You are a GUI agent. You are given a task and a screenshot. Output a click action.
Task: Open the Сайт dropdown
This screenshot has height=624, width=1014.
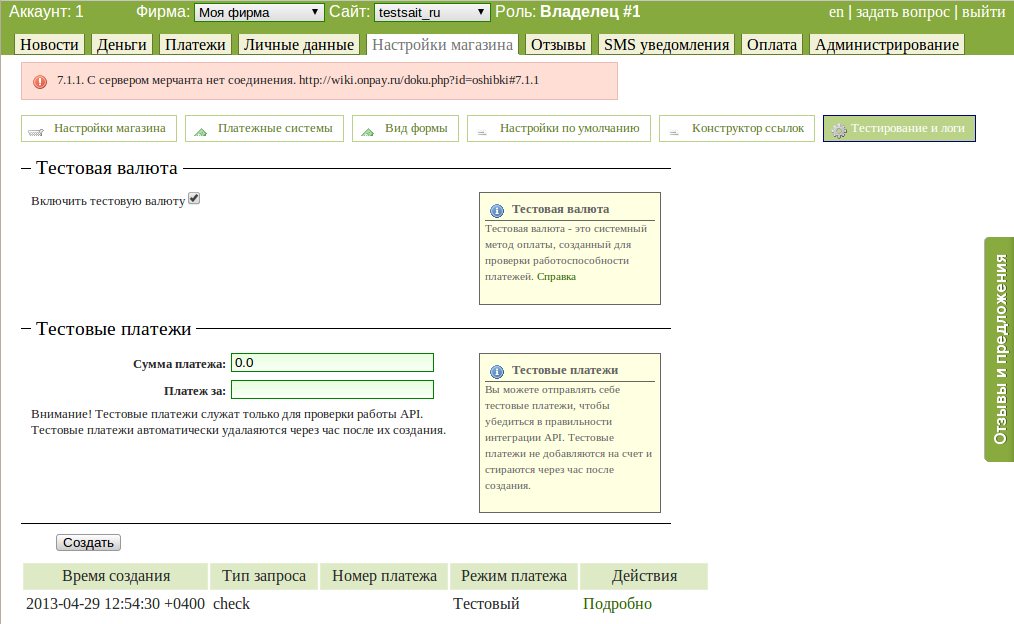click(432, 12)
